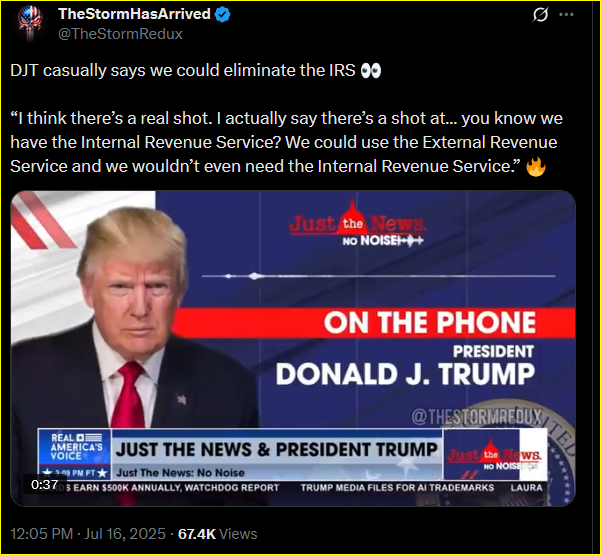This screenshot has height=555, width=601.
Task: Click the audio waveform line in video
Action: (x=378, y=276)
